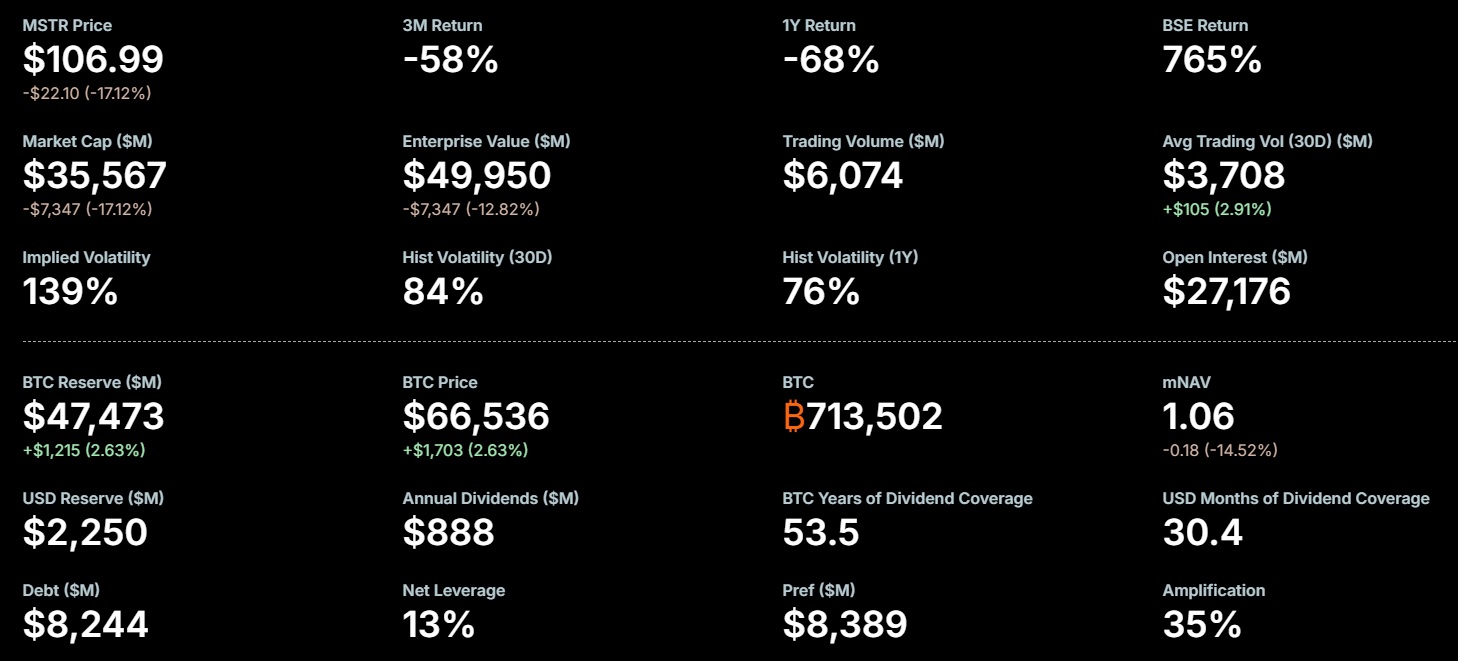Click the Market Cap ($M) label
Image resolution: width=1458 pixels, height=661 pixels.
87,141
